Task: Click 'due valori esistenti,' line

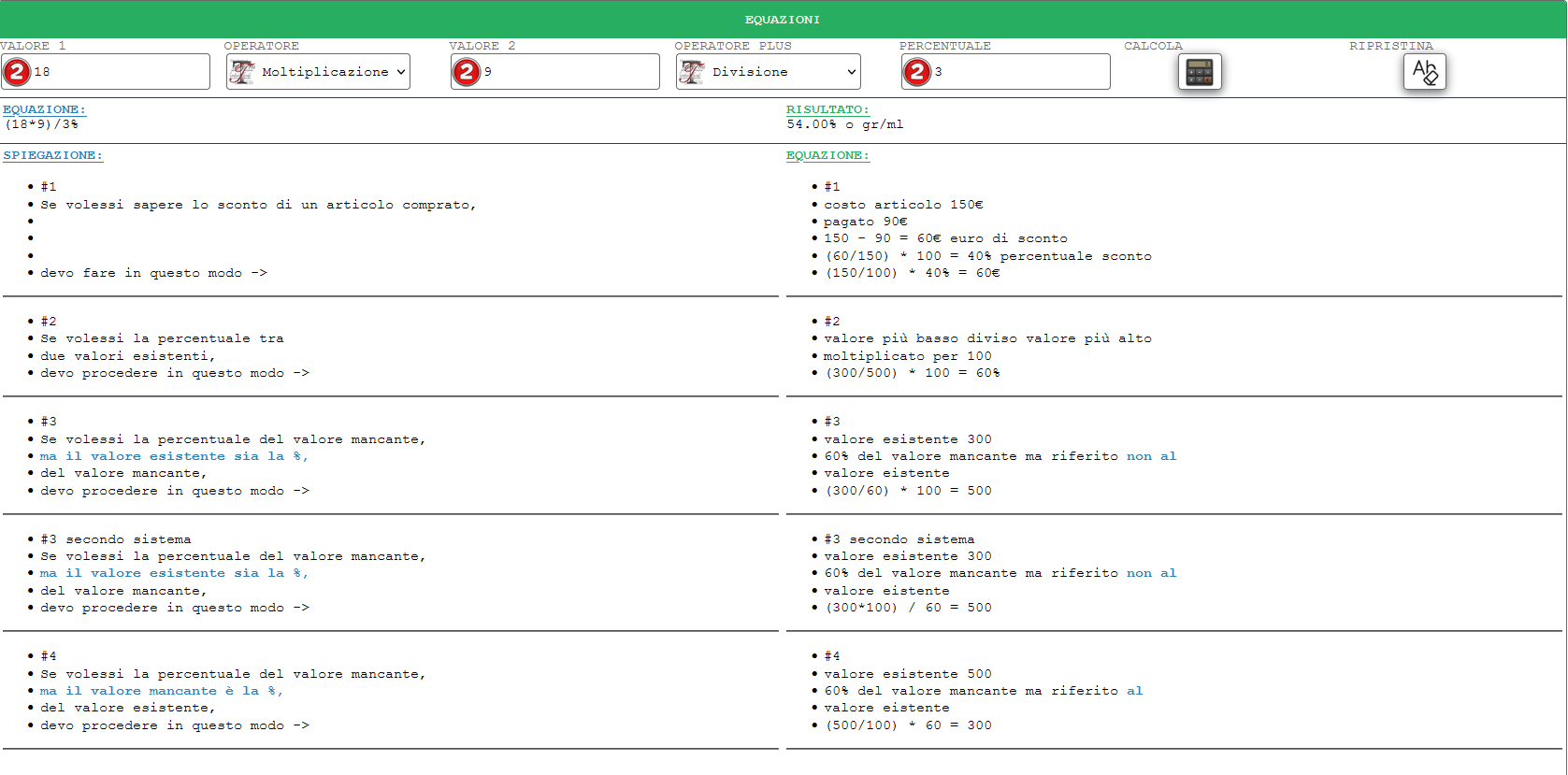Action: 128,356
